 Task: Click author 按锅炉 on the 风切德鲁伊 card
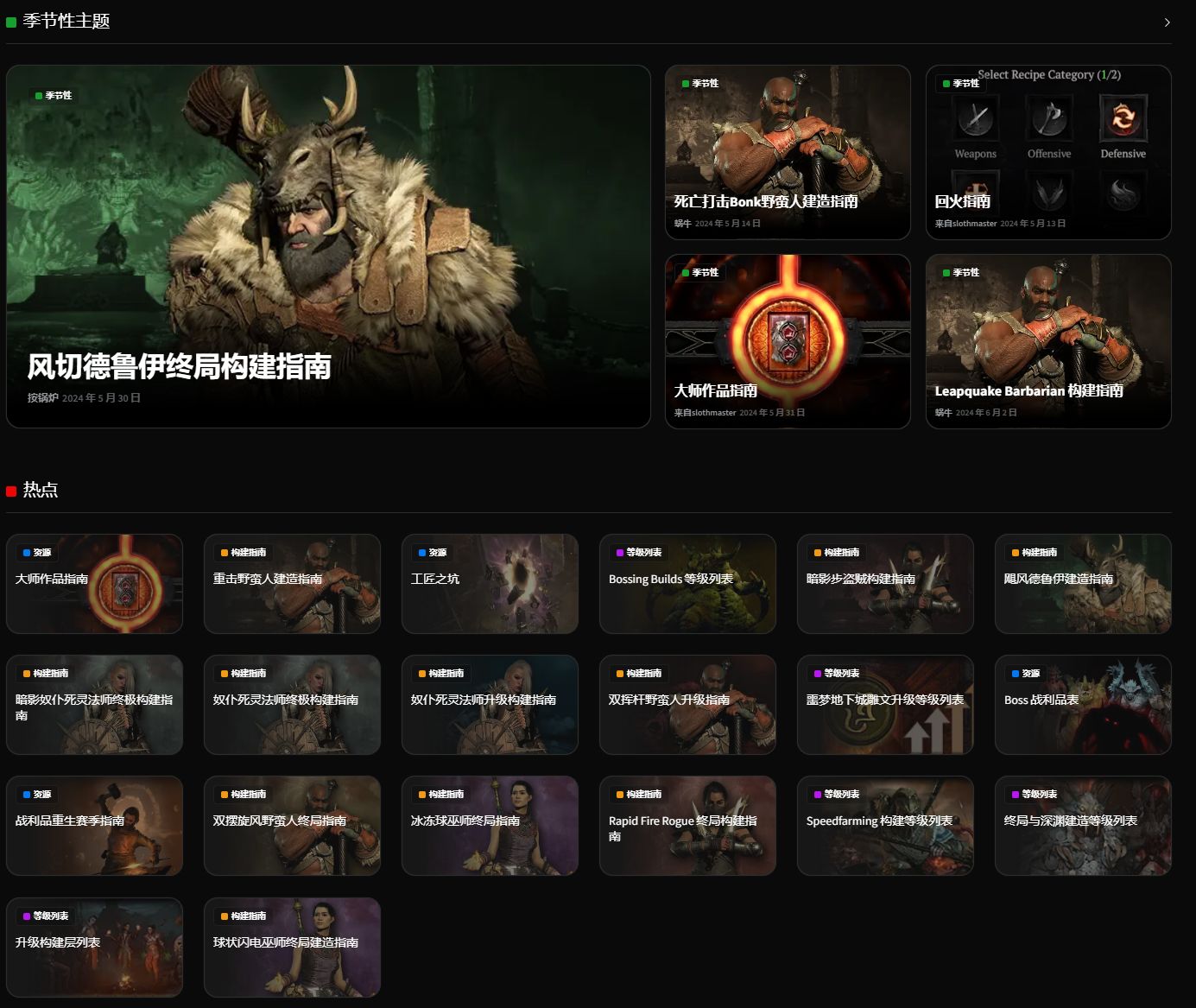point(42,398)
